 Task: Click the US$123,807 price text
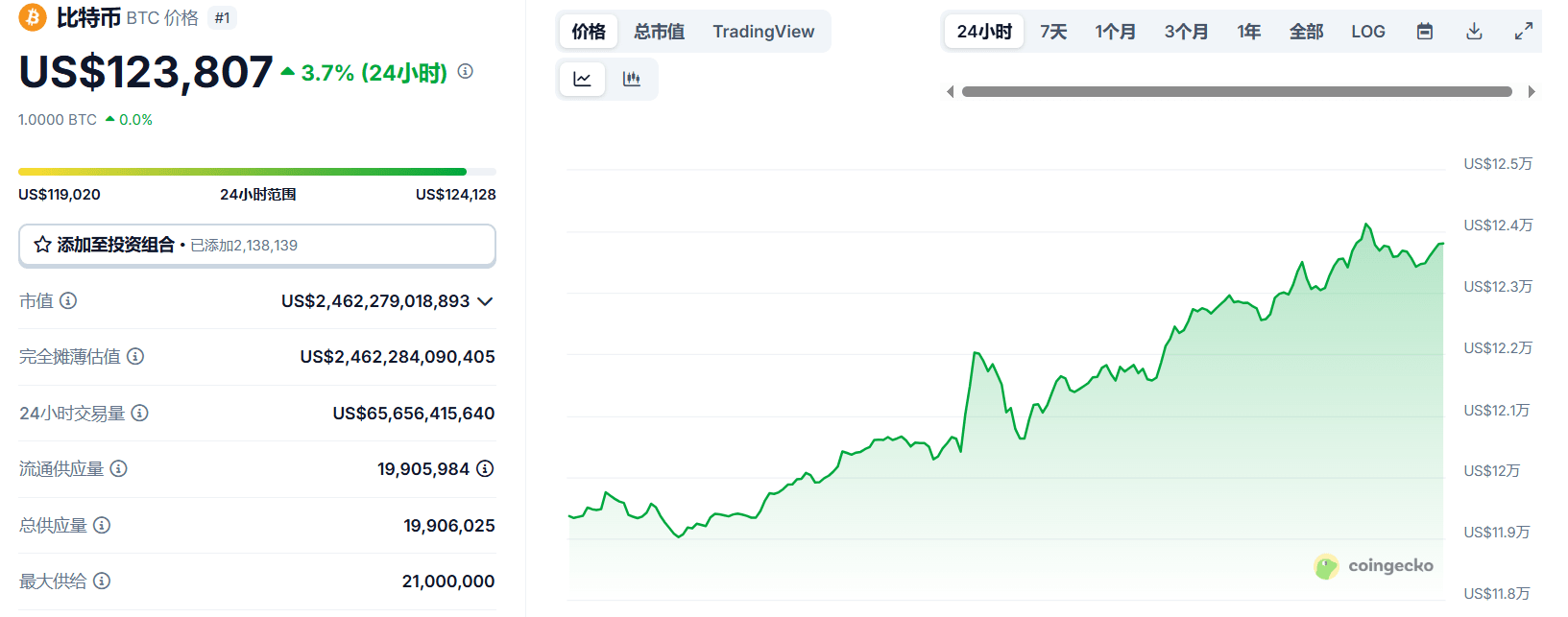click(x=146, y=73)
